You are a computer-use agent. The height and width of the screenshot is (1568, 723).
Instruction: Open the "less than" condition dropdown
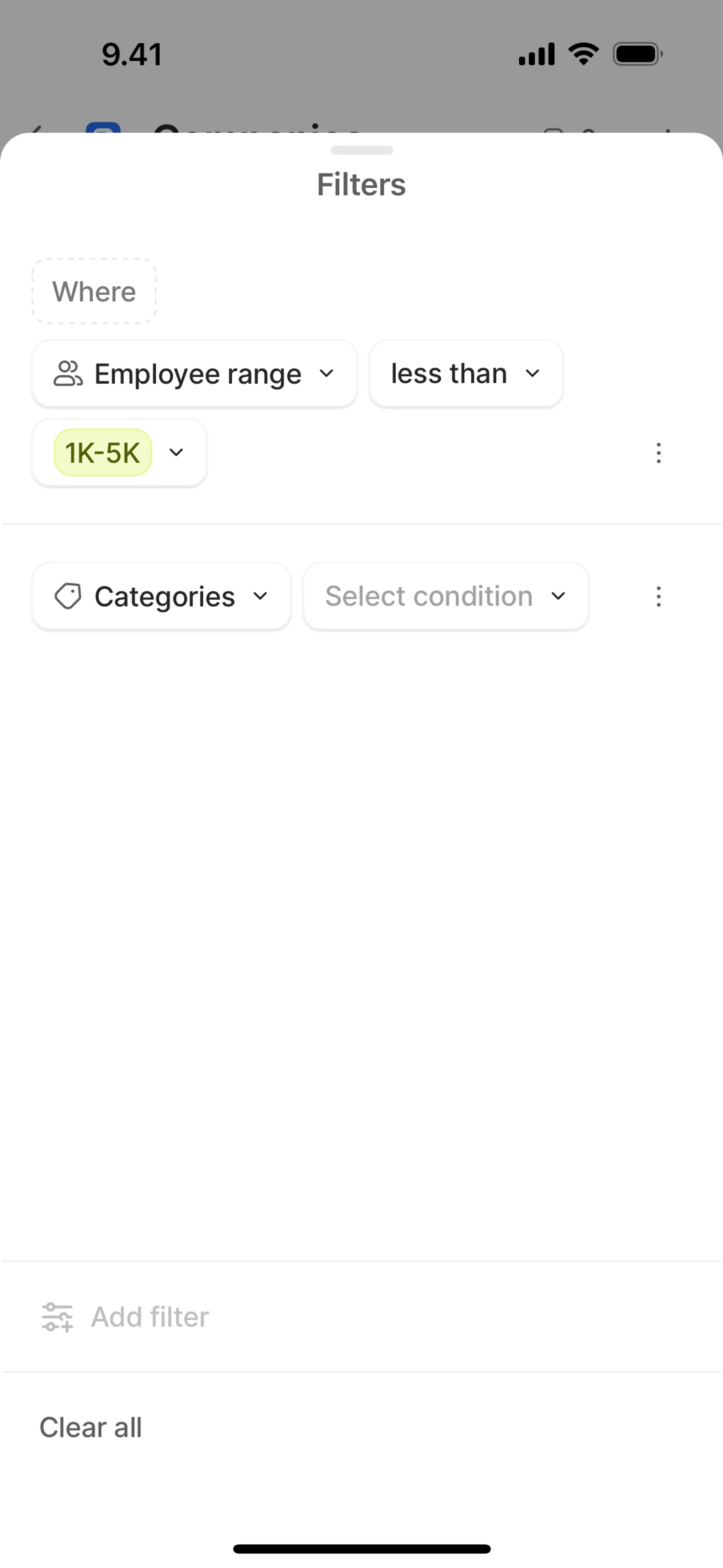point(465,374)
